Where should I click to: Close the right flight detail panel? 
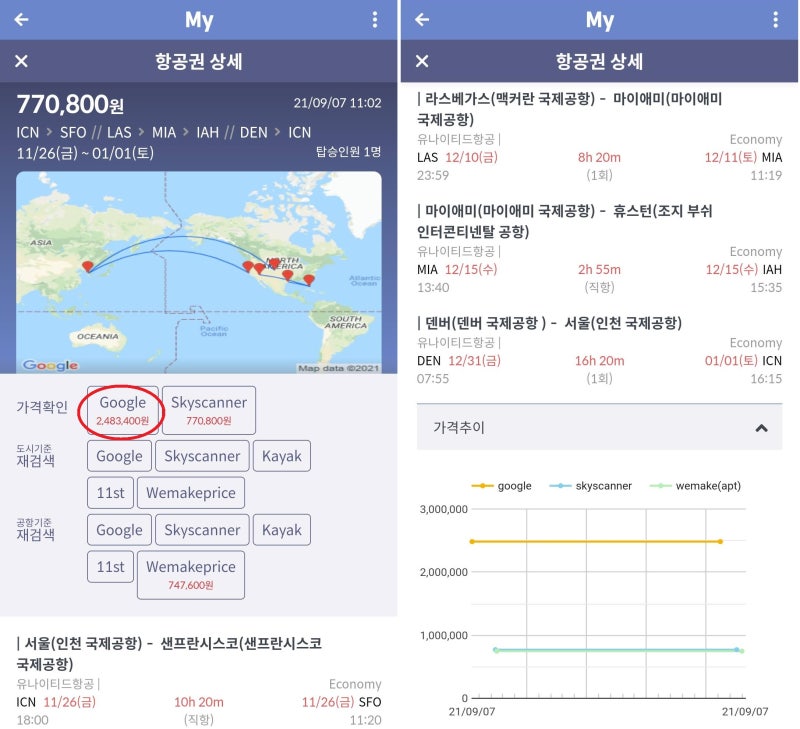(422, 62)
